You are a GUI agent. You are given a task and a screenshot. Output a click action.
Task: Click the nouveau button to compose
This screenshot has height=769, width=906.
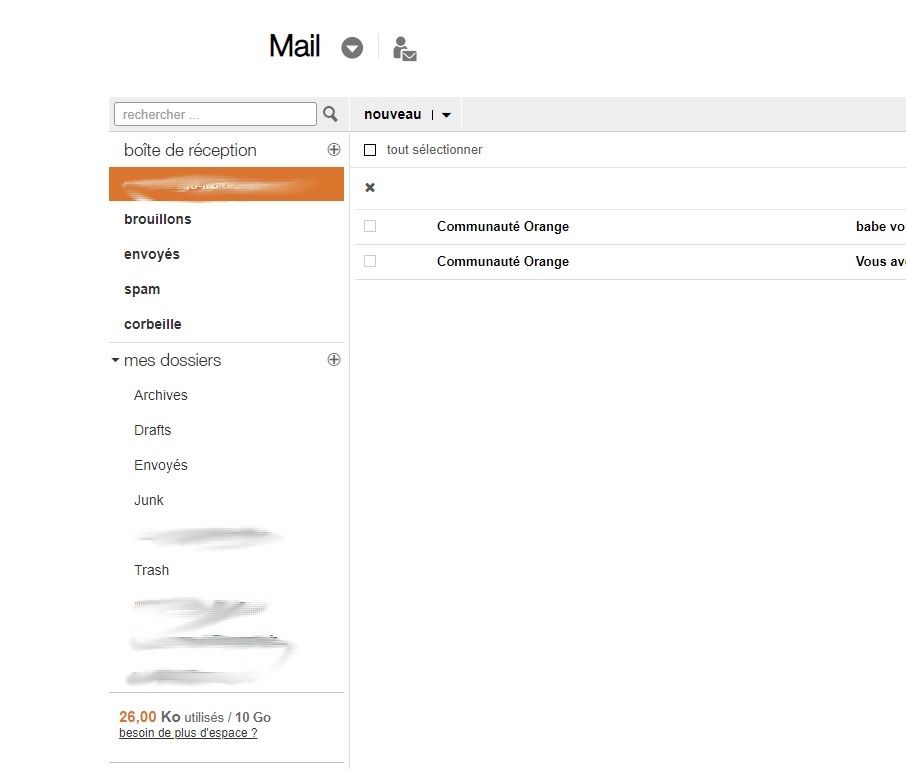(x=392, y=114)
